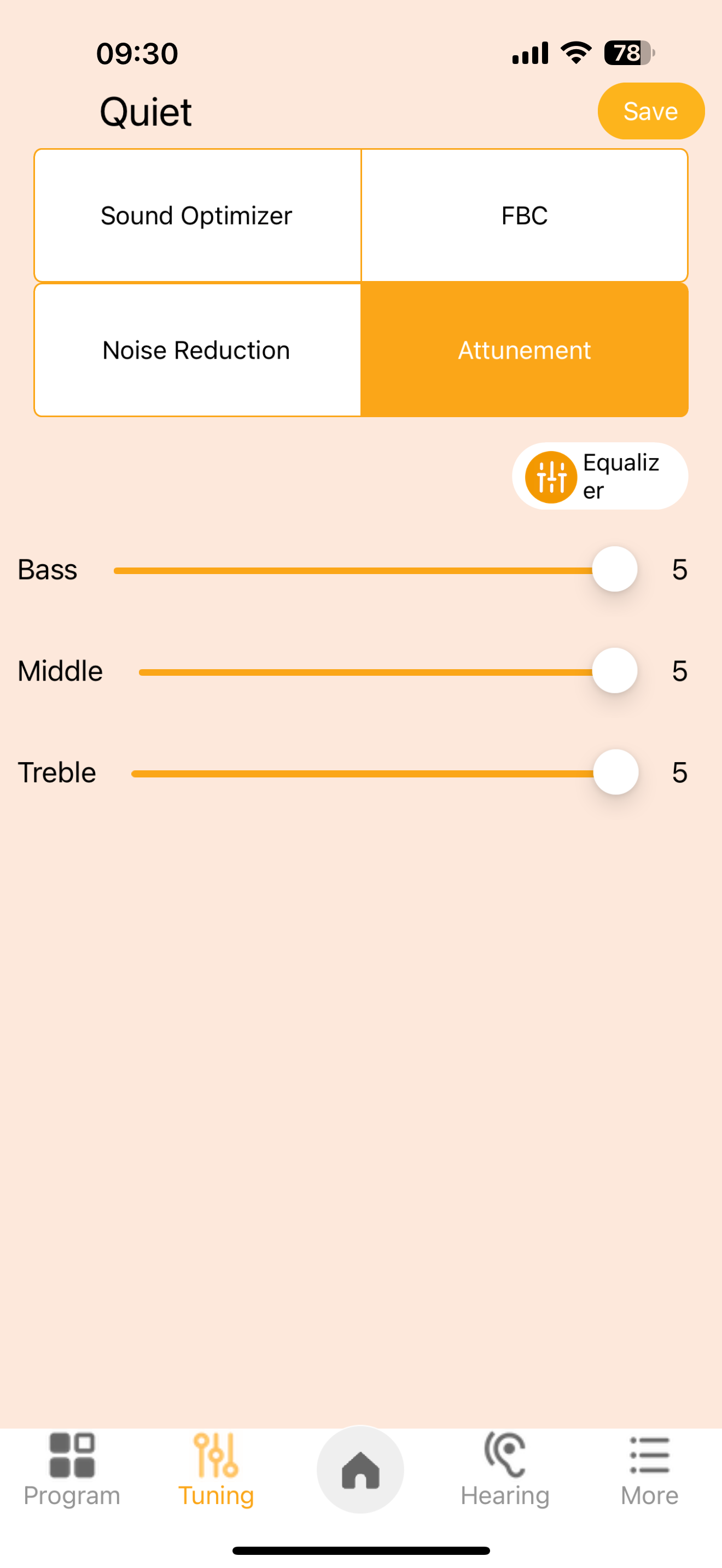Tap the battery indicator icon

[629, 53]
